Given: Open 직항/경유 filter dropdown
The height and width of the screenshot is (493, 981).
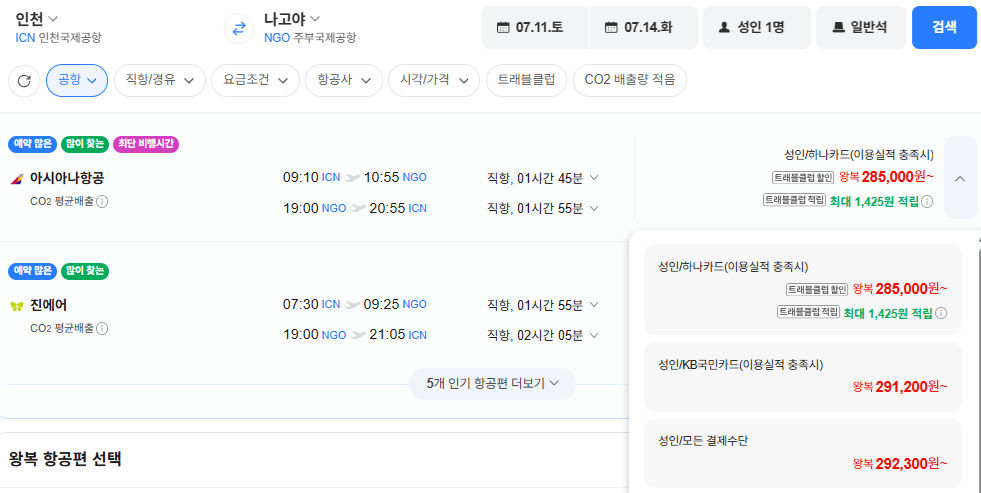Looking at the screenshot, I should (x=160, y=81).
